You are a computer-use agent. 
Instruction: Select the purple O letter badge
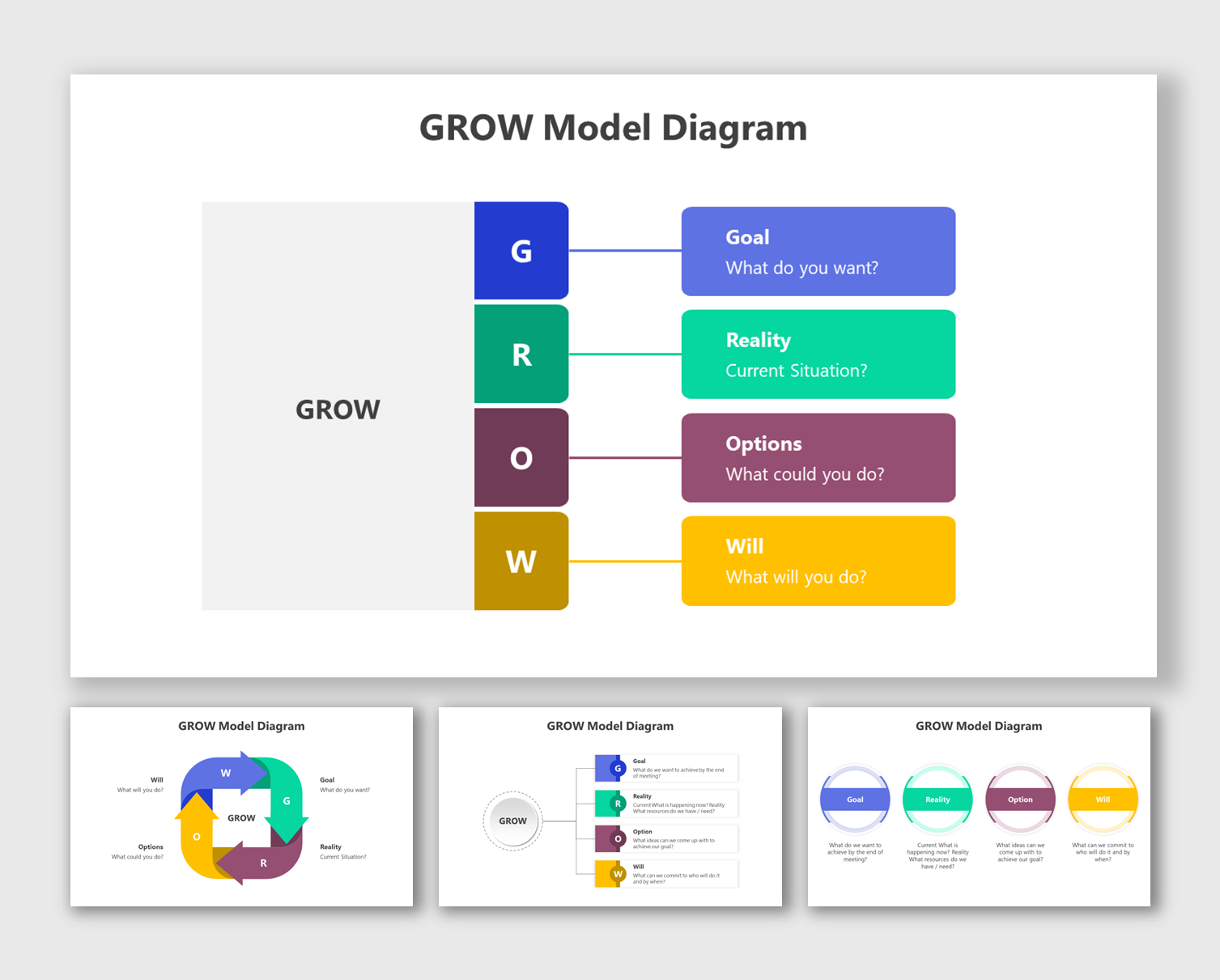tap(521, 457)
